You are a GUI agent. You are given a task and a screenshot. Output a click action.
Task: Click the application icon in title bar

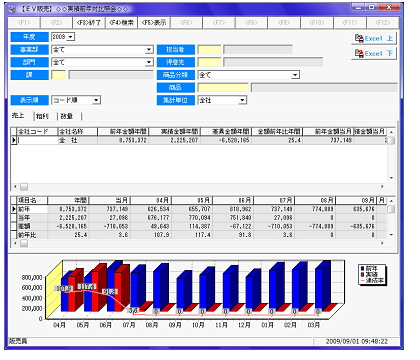pyautogui.click(x=13, y=9)
